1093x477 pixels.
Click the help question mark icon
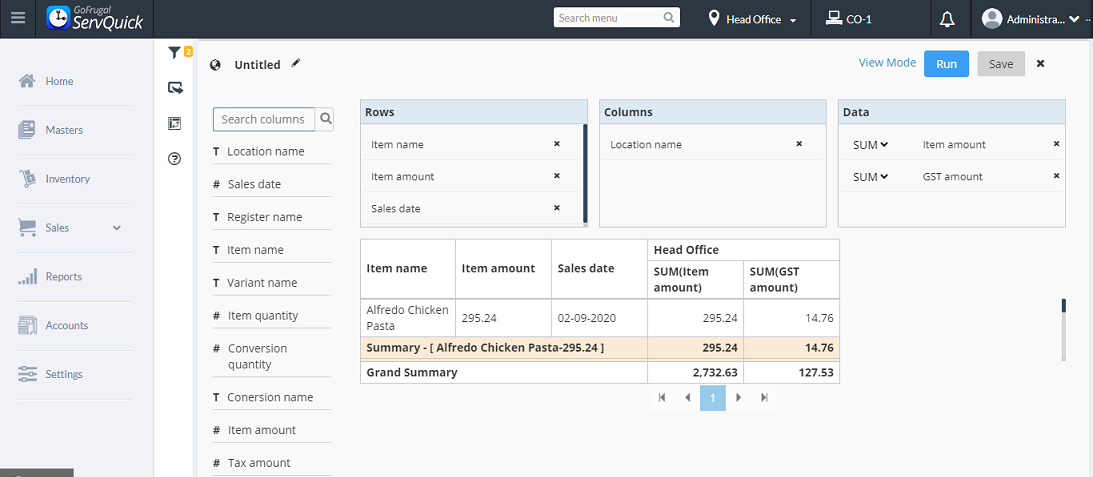click(x=175, y=158)
